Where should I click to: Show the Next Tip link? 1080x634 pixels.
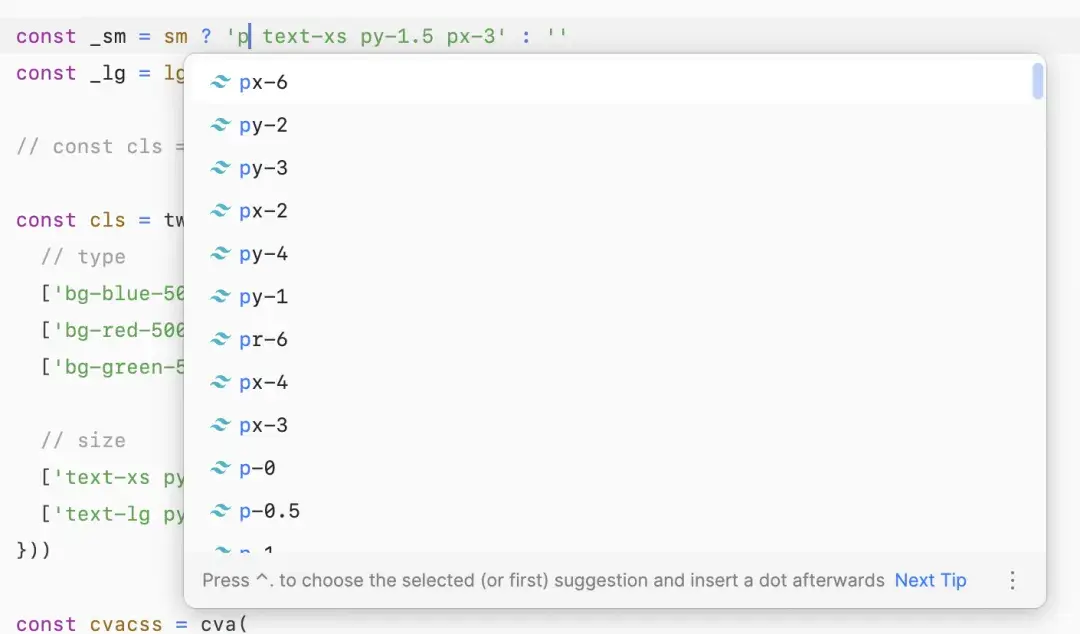[x=931, y=580]
